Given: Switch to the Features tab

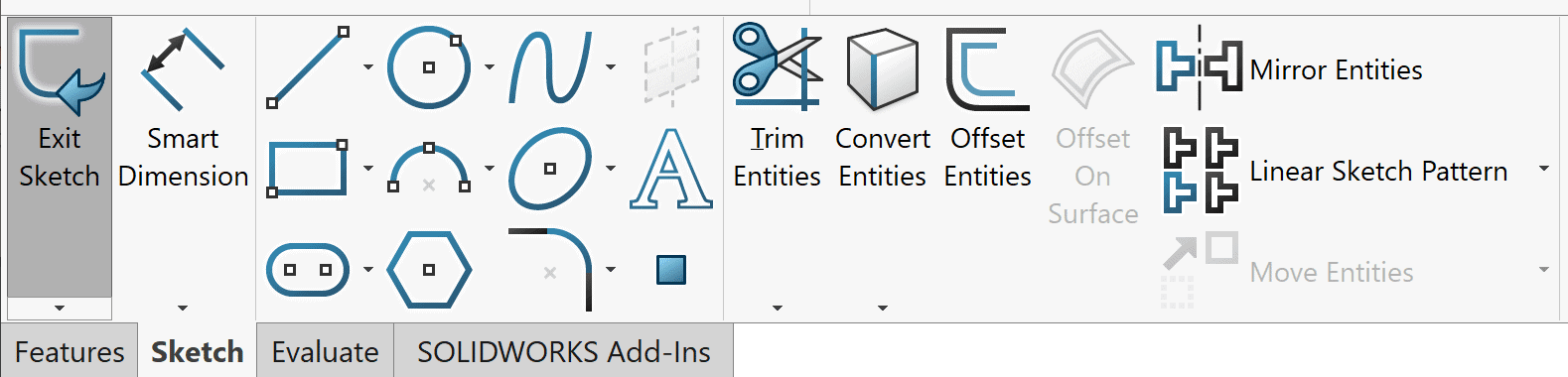Looking at the screenshot, I should pyautogui.click(x=70, y=351).
